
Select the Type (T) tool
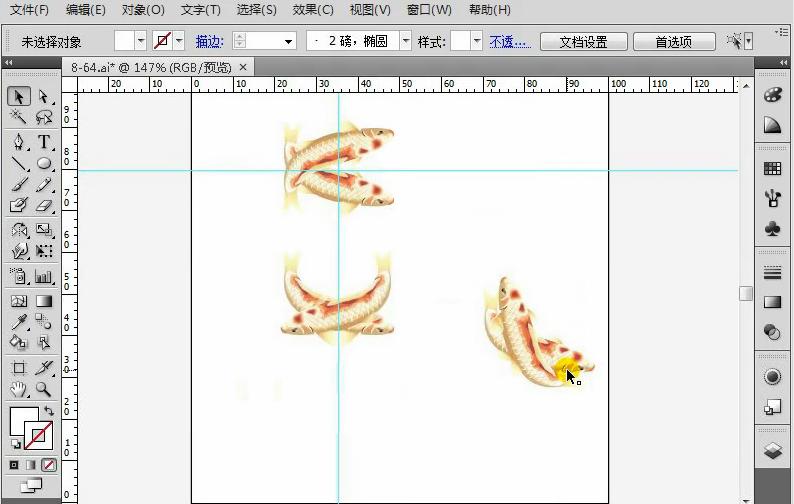point(44,142)
